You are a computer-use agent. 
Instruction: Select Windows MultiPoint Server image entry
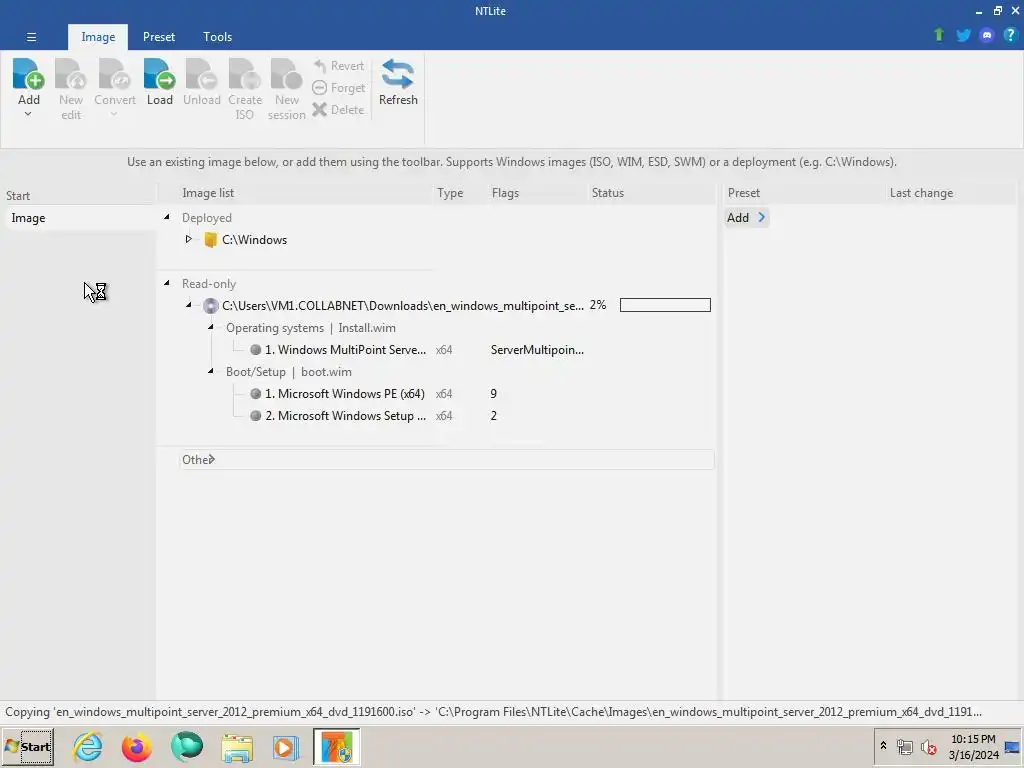tap(345, 350)
